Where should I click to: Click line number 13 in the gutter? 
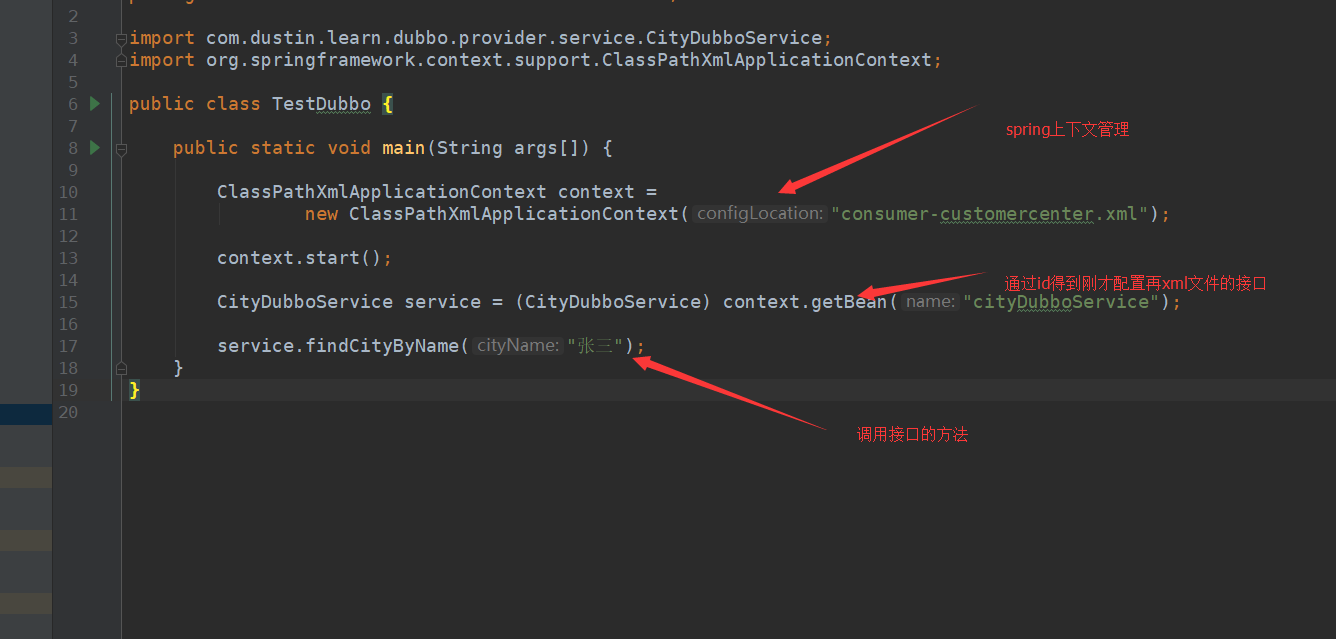(x=68, y=258)
